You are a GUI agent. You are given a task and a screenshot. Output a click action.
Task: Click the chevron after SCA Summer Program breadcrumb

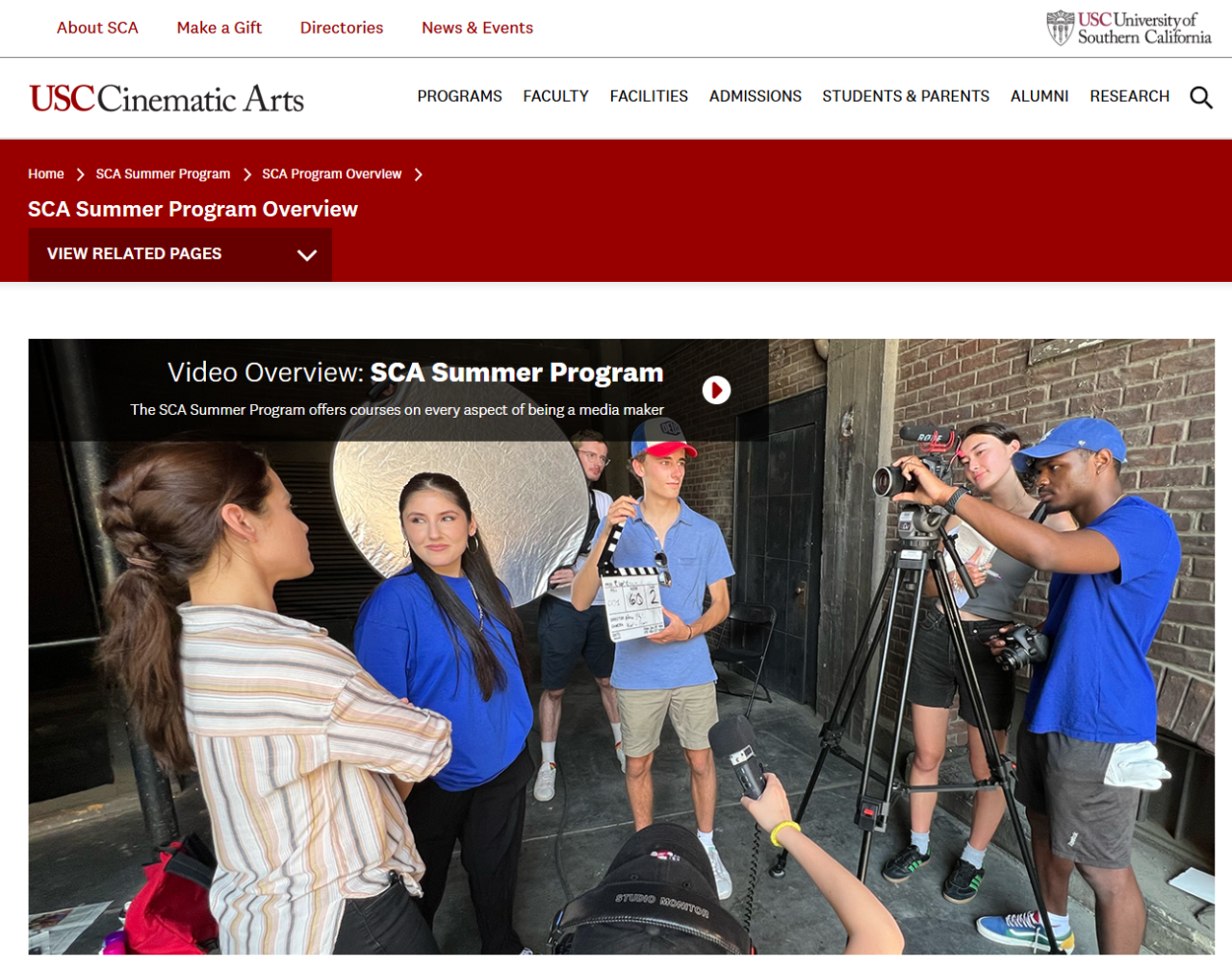(x=246, y=174)
